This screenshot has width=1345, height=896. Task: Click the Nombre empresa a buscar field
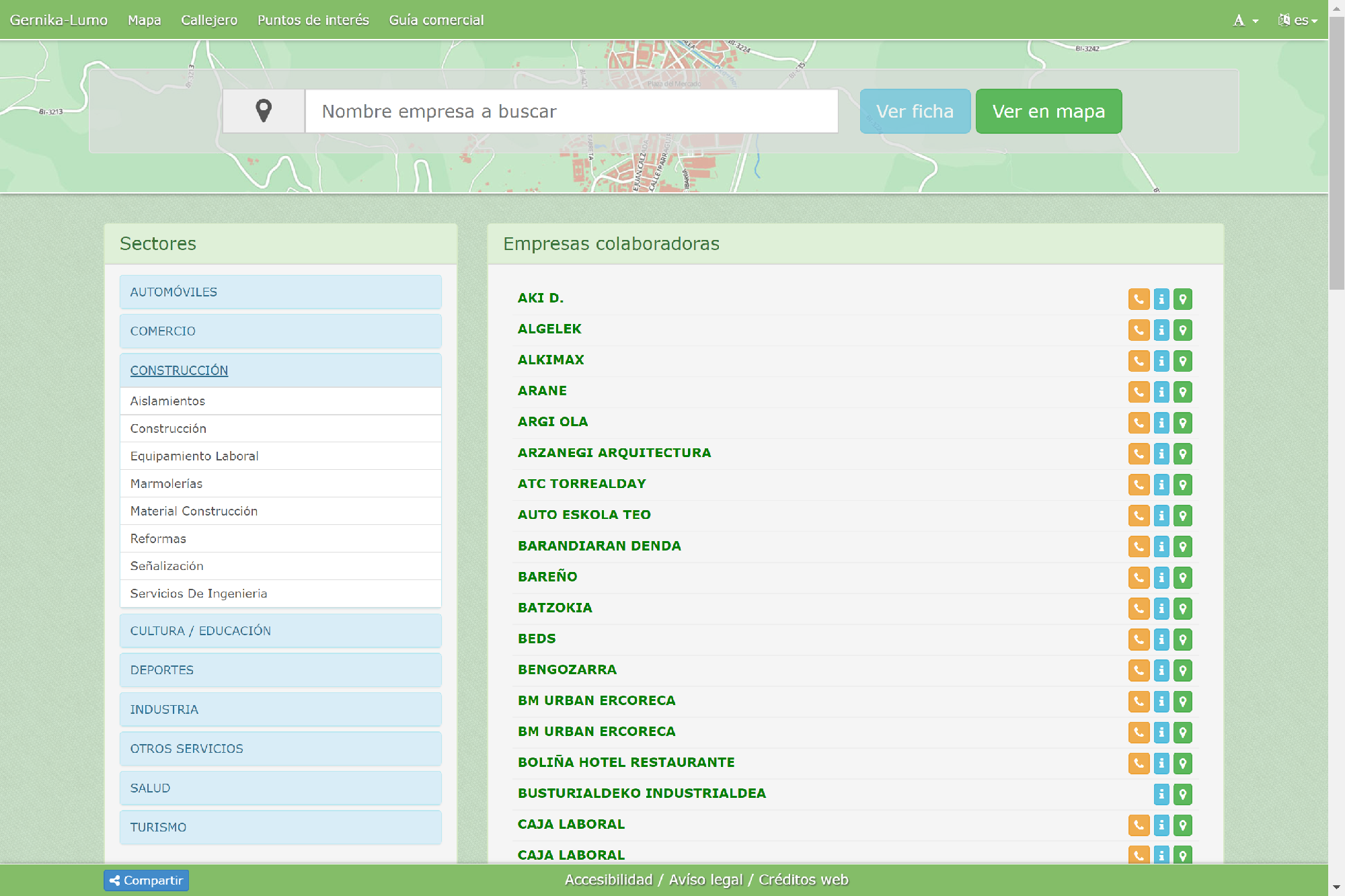572,111
